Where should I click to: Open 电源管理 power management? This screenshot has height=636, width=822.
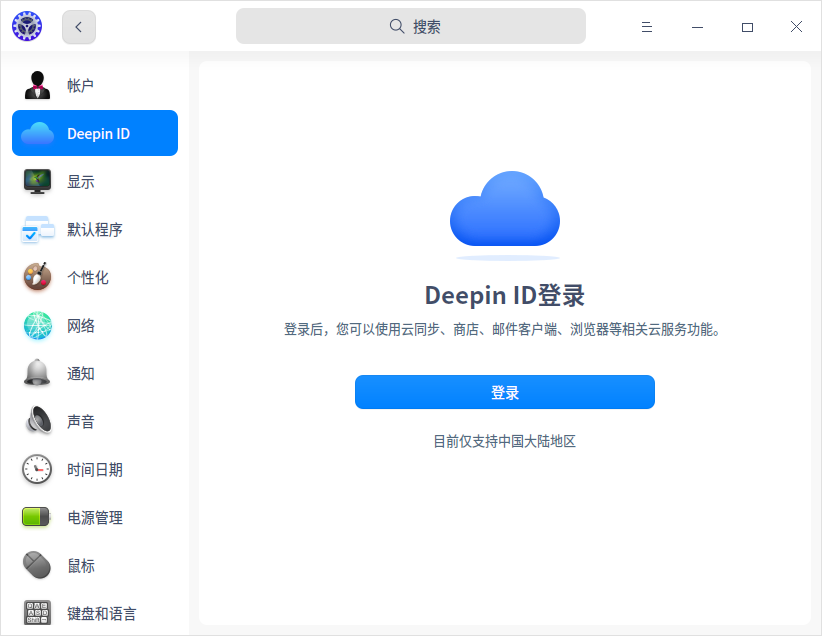(x=95, y=518)
